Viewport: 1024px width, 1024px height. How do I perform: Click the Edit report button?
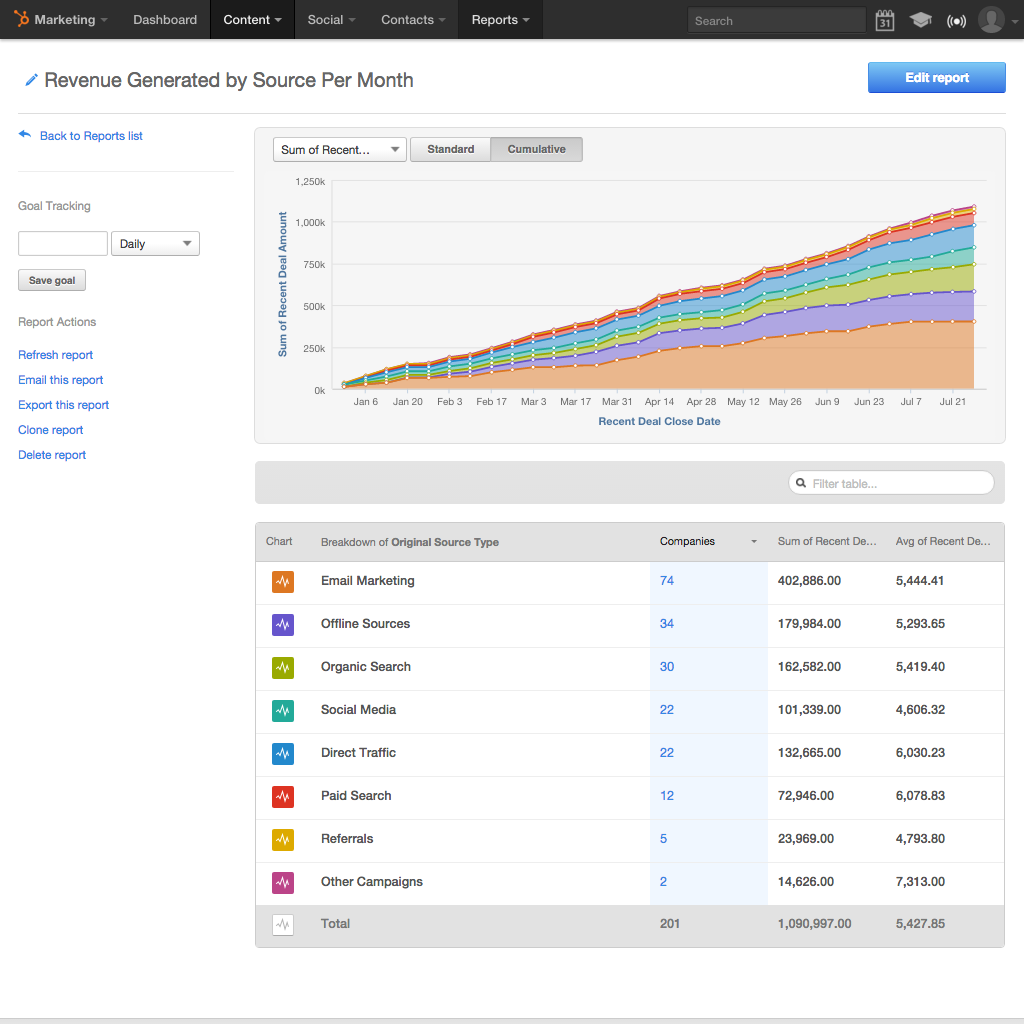click(936, 78)
